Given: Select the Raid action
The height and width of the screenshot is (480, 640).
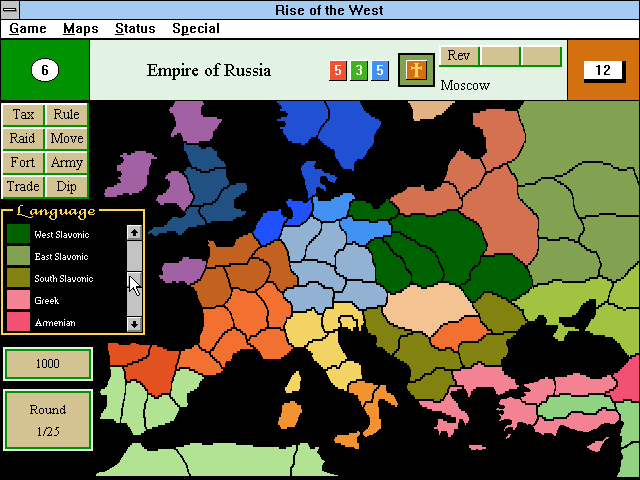Looking at the screenshot, I should 23,138.
